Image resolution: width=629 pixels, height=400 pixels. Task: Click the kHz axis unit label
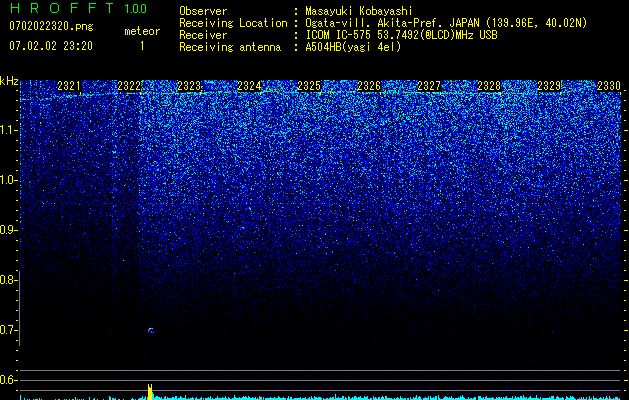[x=9, y=81]
